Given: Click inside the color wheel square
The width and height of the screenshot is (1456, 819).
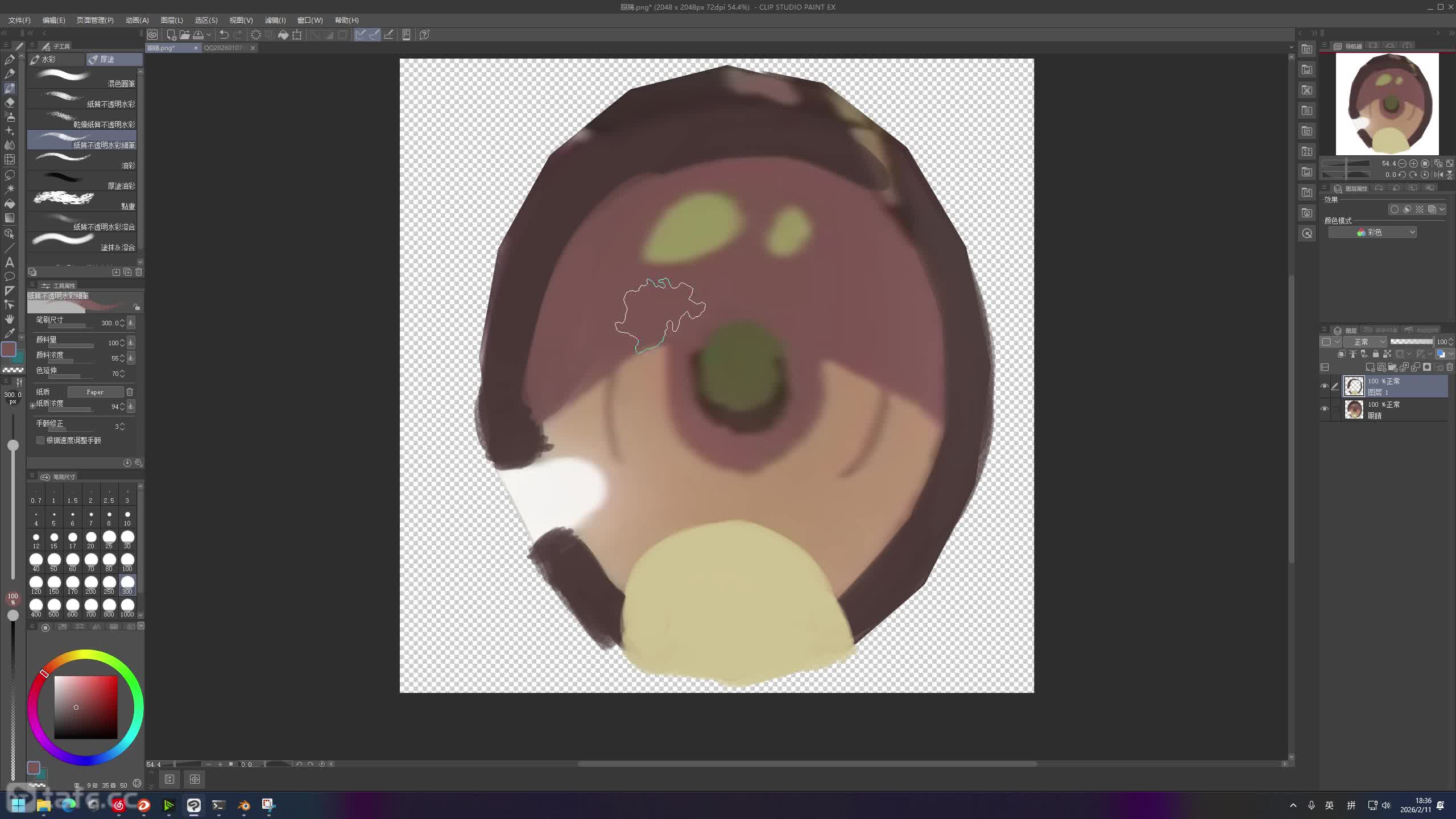Looking at the screenshot, I should (85, 707).
